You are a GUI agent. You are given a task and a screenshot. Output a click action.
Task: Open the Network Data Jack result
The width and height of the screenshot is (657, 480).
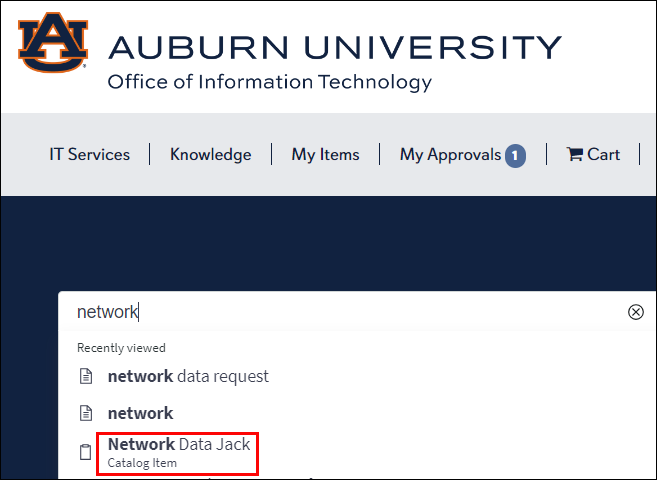[179, 444]
